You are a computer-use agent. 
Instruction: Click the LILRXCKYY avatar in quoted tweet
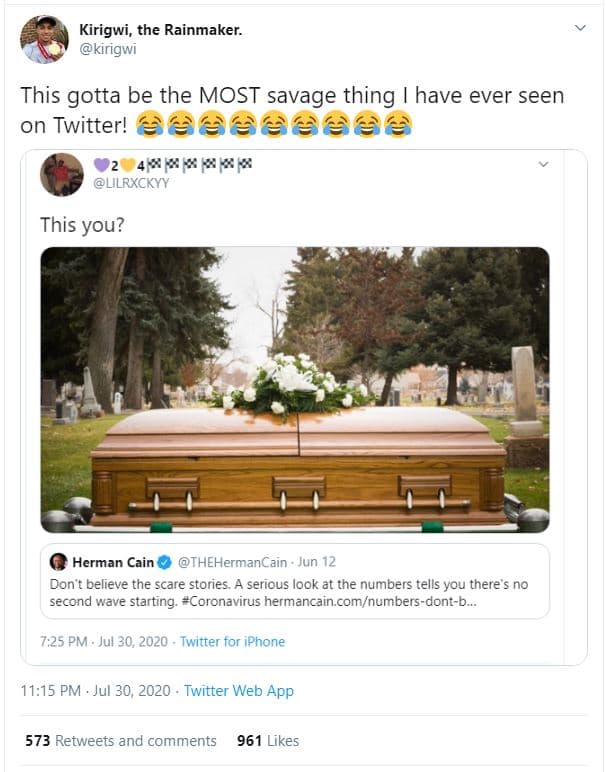tap(61, 175)
